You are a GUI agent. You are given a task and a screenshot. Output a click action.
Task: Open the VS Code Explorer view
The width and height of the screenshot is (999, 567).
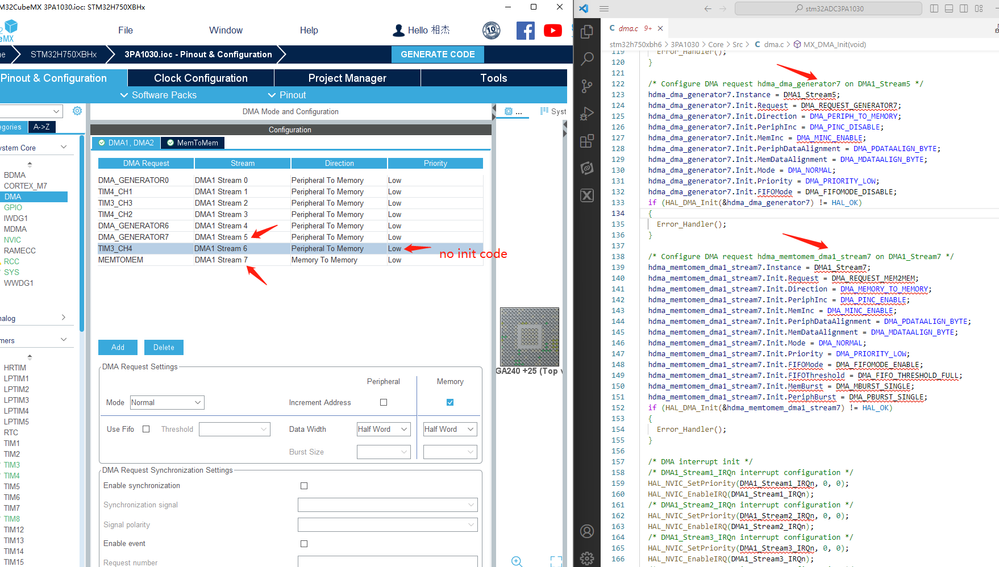coord(587,31)
